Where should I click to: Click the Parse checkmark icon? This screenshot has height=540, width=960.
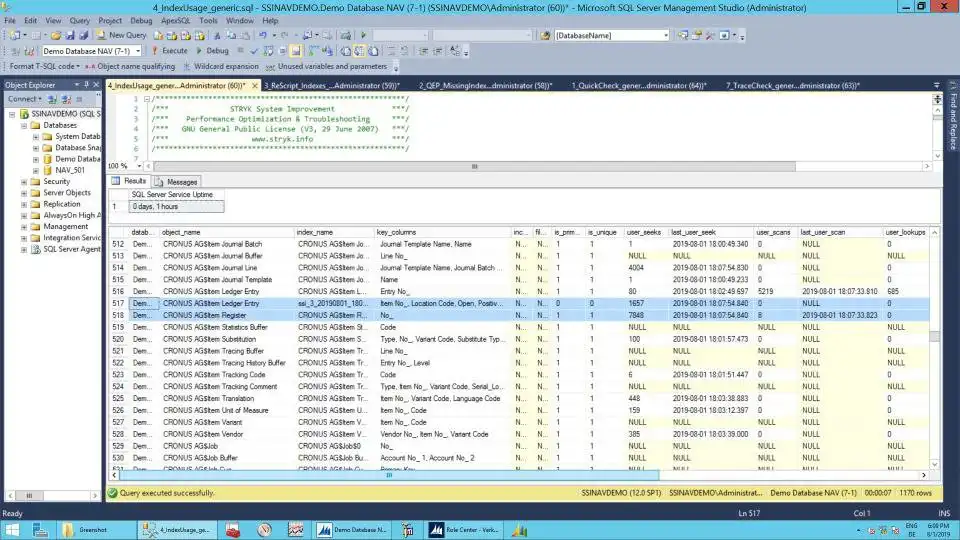[254, 51]
